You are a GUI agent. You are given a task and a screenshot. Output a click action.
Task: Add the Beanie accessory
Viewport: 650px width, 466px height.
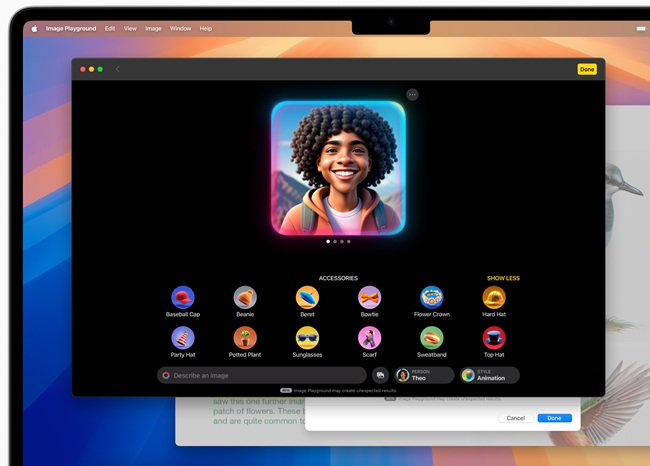pos(245,297)
